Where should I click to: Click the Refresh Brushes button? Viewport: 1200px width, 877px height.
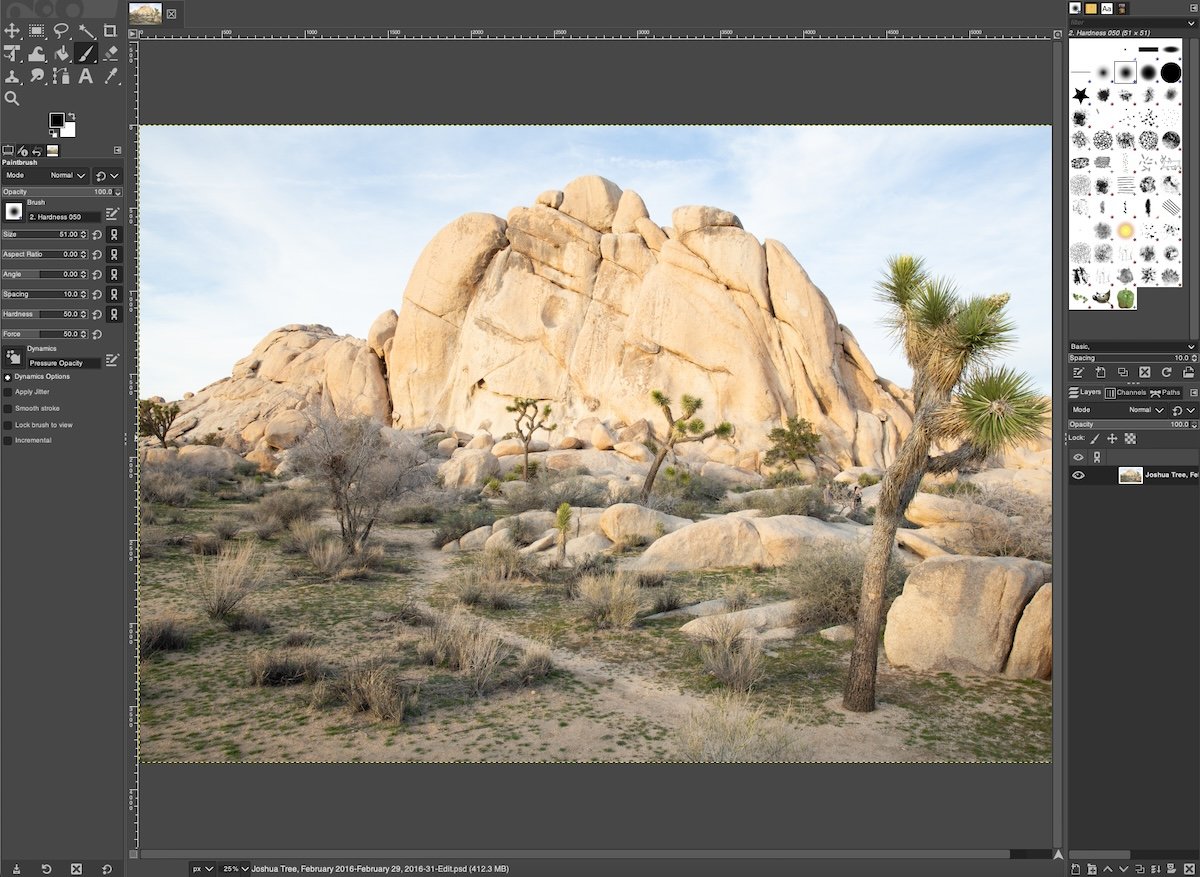point(1166,372)
